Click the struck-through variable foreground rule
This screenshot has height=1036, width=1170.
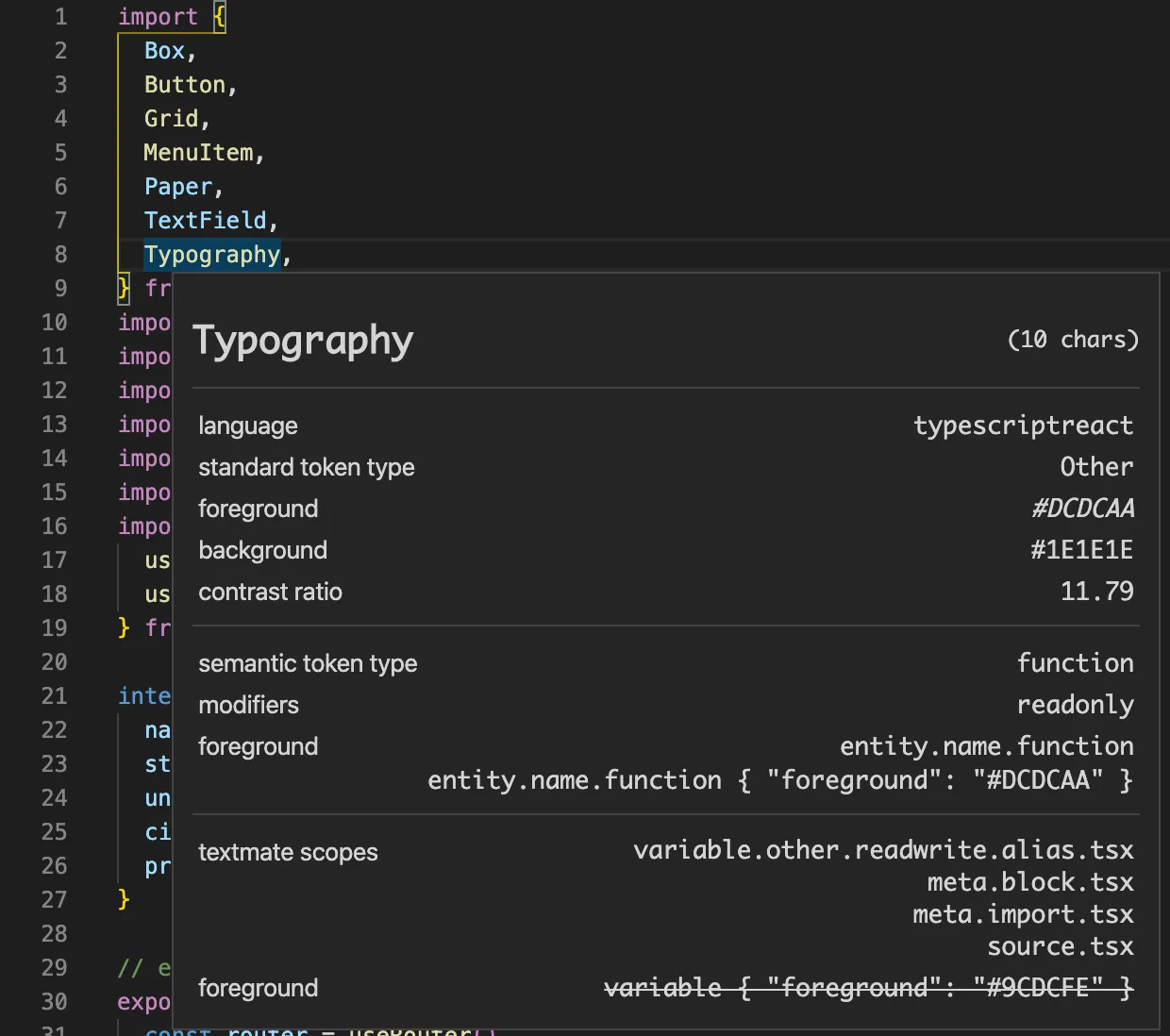pos(868,988)
